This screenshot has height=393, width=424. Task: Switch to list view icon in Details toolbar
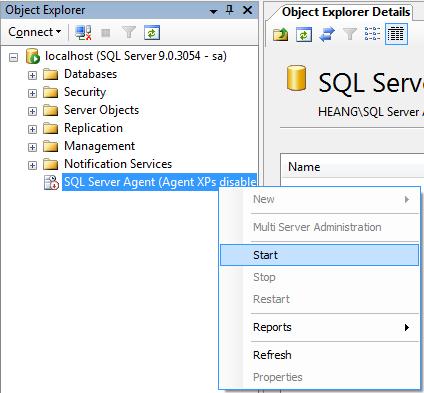click(x=372, y=34)
